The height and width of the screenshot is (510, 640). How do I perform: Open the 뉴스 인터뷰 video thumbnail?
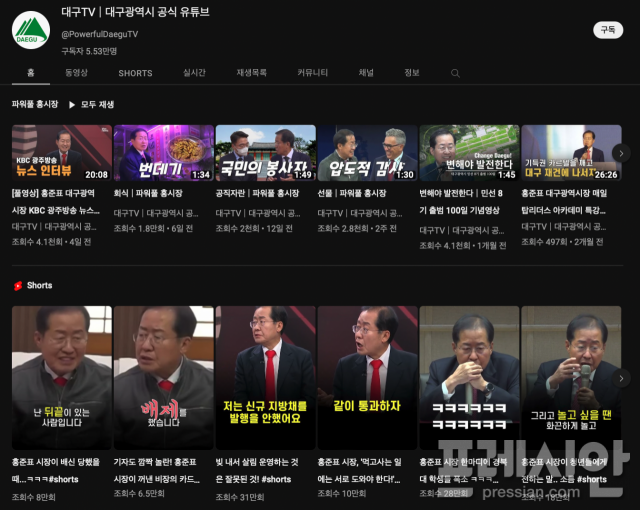click(x=62, y=153)
